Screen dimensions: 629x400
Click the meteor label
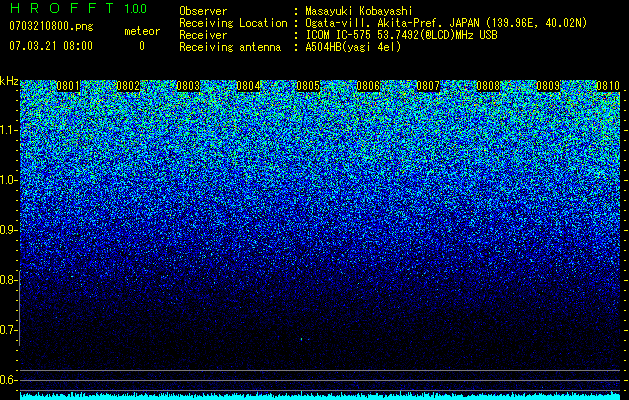(142, 31)
